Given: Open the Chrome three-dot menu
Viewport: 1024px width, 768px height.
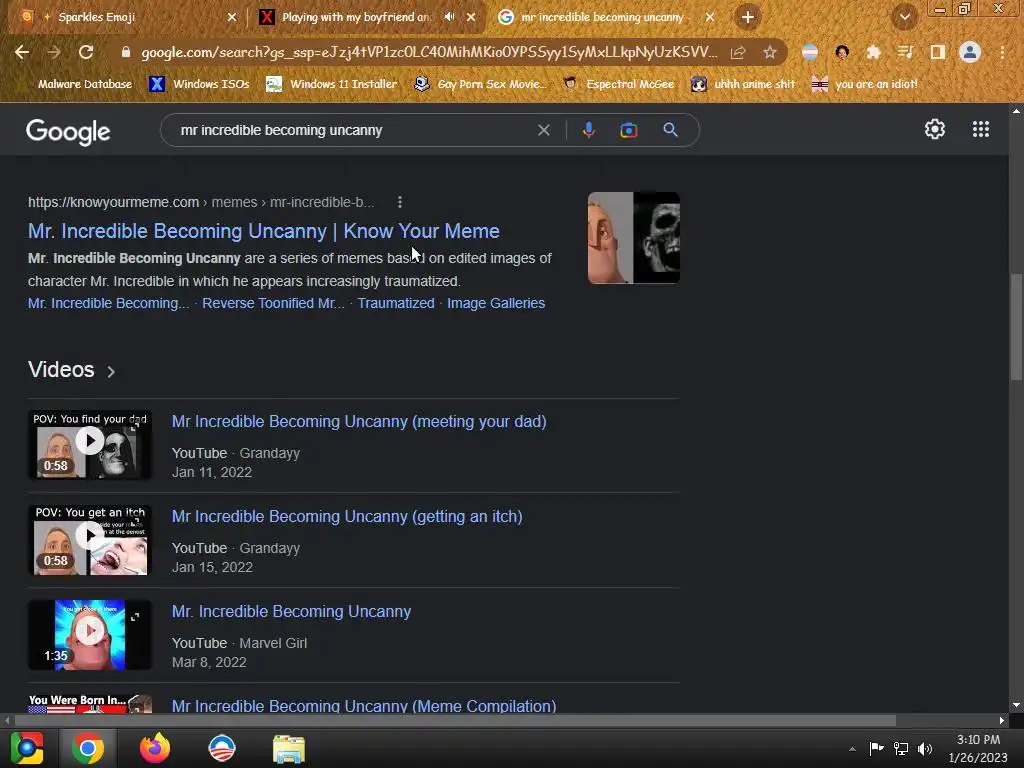Looking at the screenshot, I should point(1002,52).
